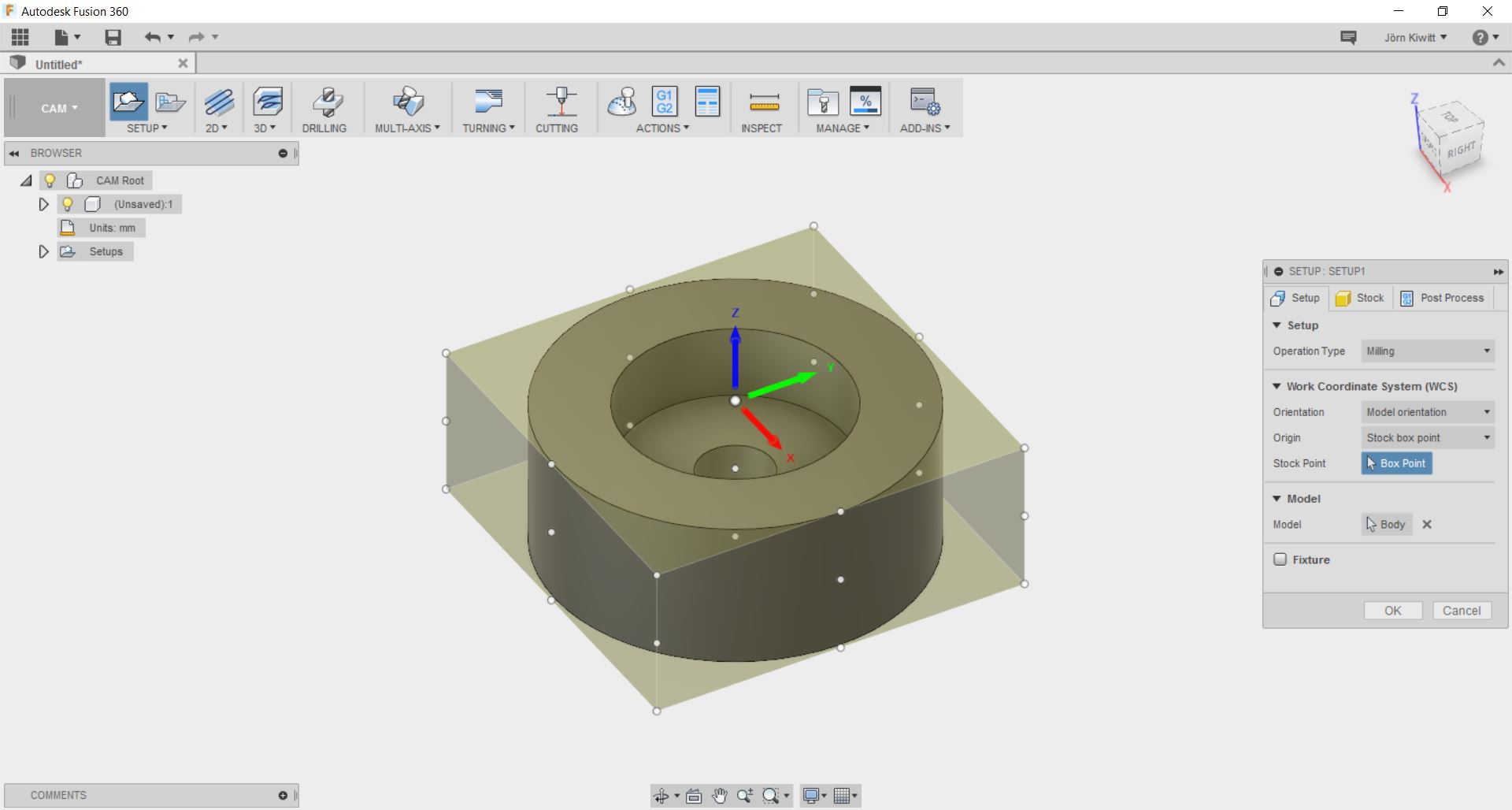Select the Untitled* document tab
1512x810 pixels.
[98, 64]
